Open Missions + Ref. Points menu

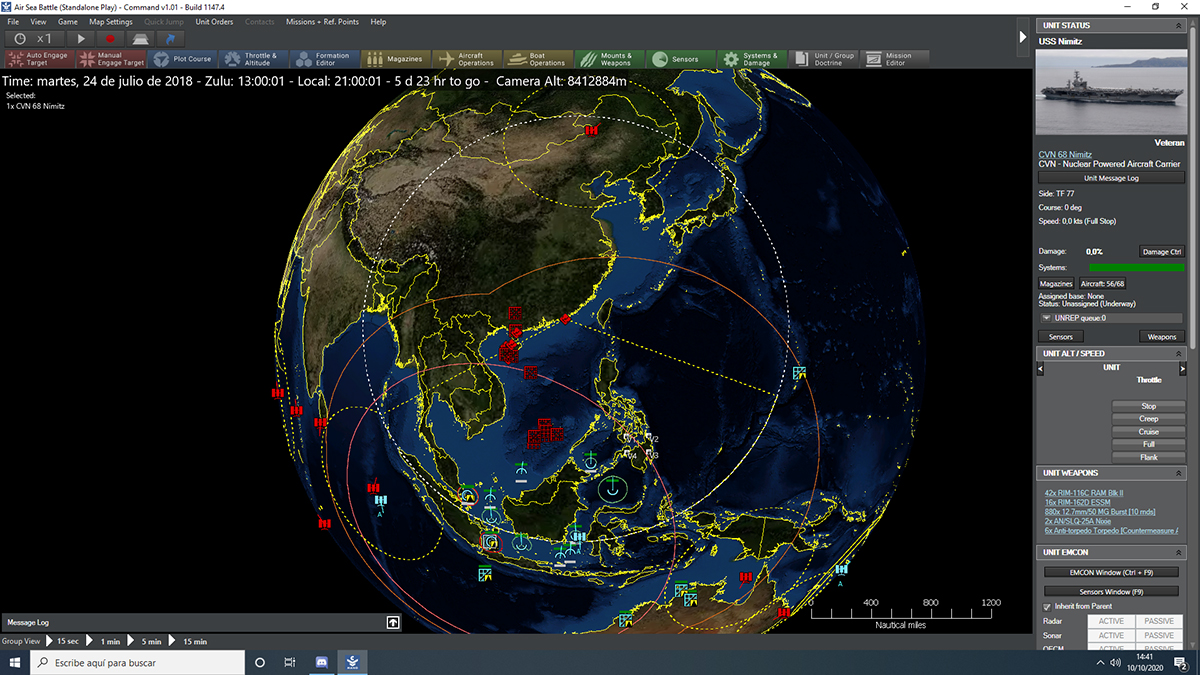tap(321, 21)
